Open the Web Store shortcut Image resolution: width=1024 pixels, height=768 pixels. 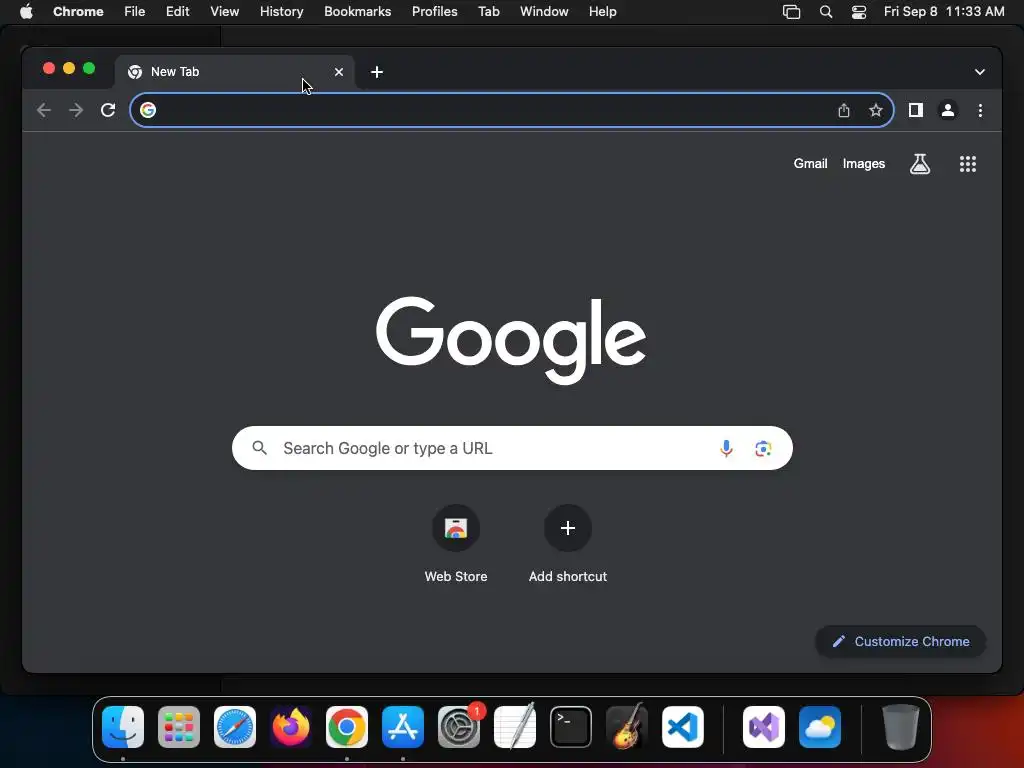456,544
